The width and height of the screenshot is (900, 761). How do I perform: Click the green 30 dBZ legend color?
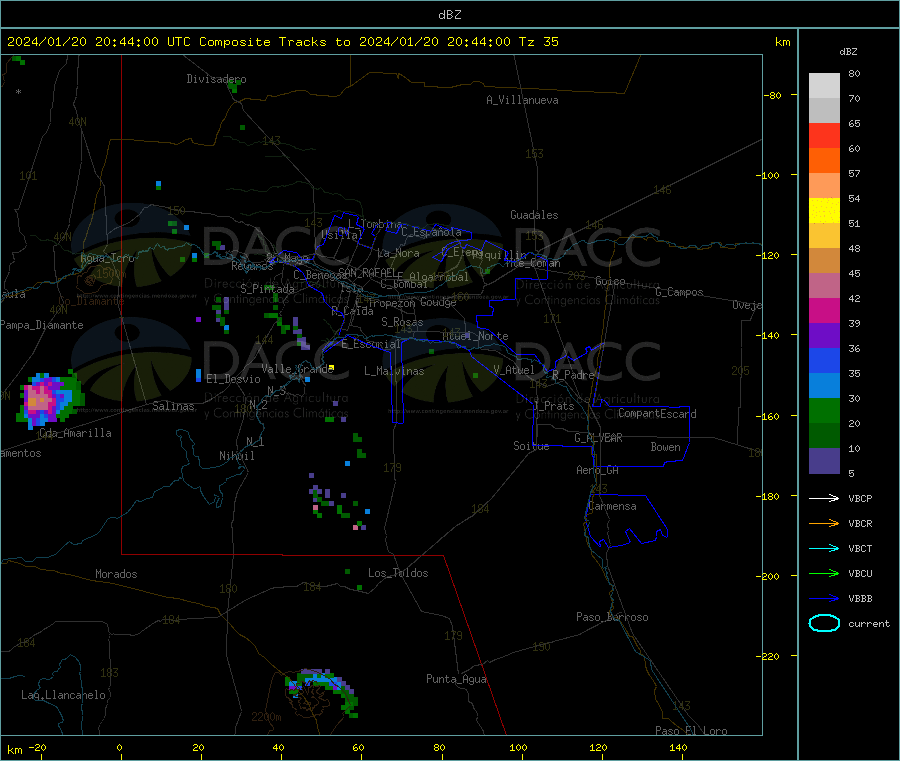824,410
